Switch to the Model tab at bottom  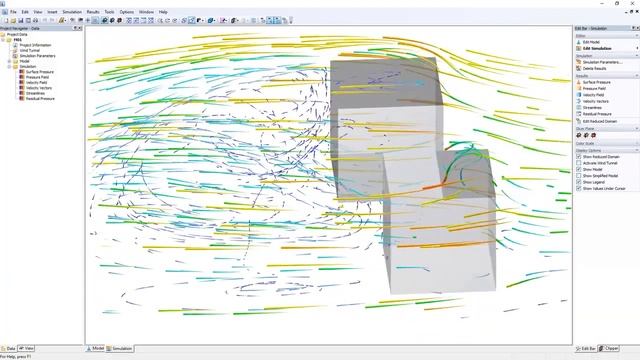[x=95, y=349]
